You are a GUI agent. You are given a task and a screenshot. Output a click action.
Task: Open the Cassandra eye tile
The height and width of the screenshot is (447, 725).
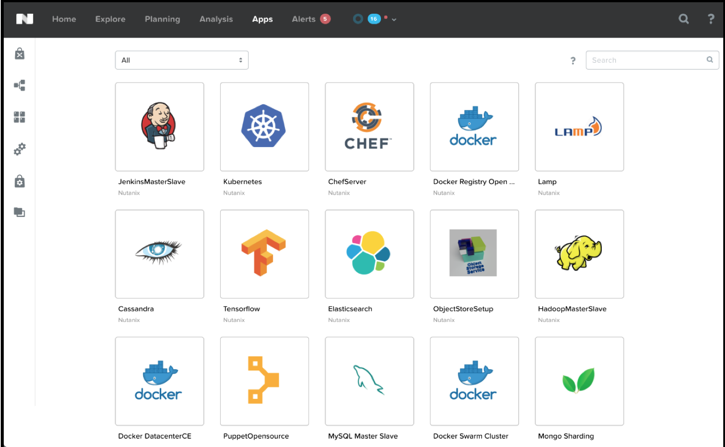(160, 254)
